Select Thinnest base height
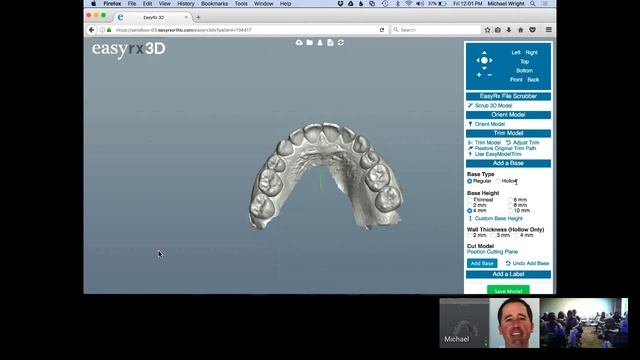The width and height of the screenshot is (640, 360). 469,200
